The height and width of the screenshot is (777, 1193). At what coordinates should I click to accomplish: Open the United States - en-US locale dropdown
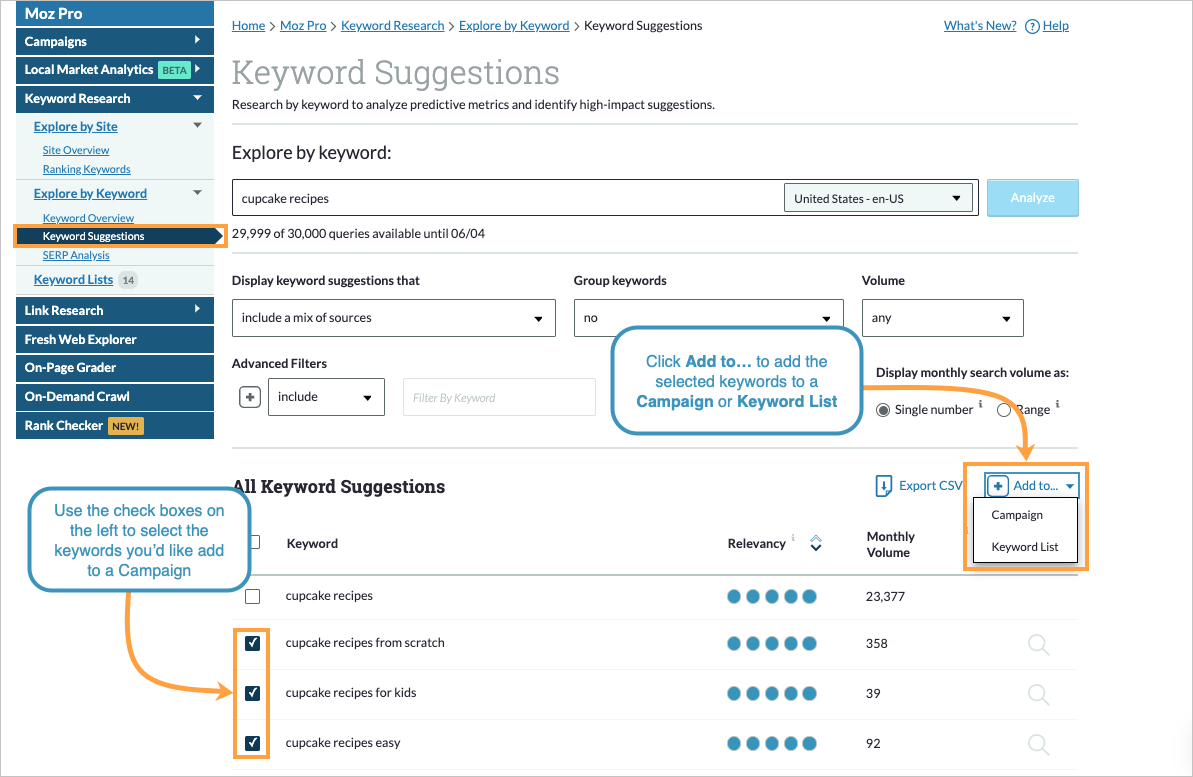click(x=878, y=198)
